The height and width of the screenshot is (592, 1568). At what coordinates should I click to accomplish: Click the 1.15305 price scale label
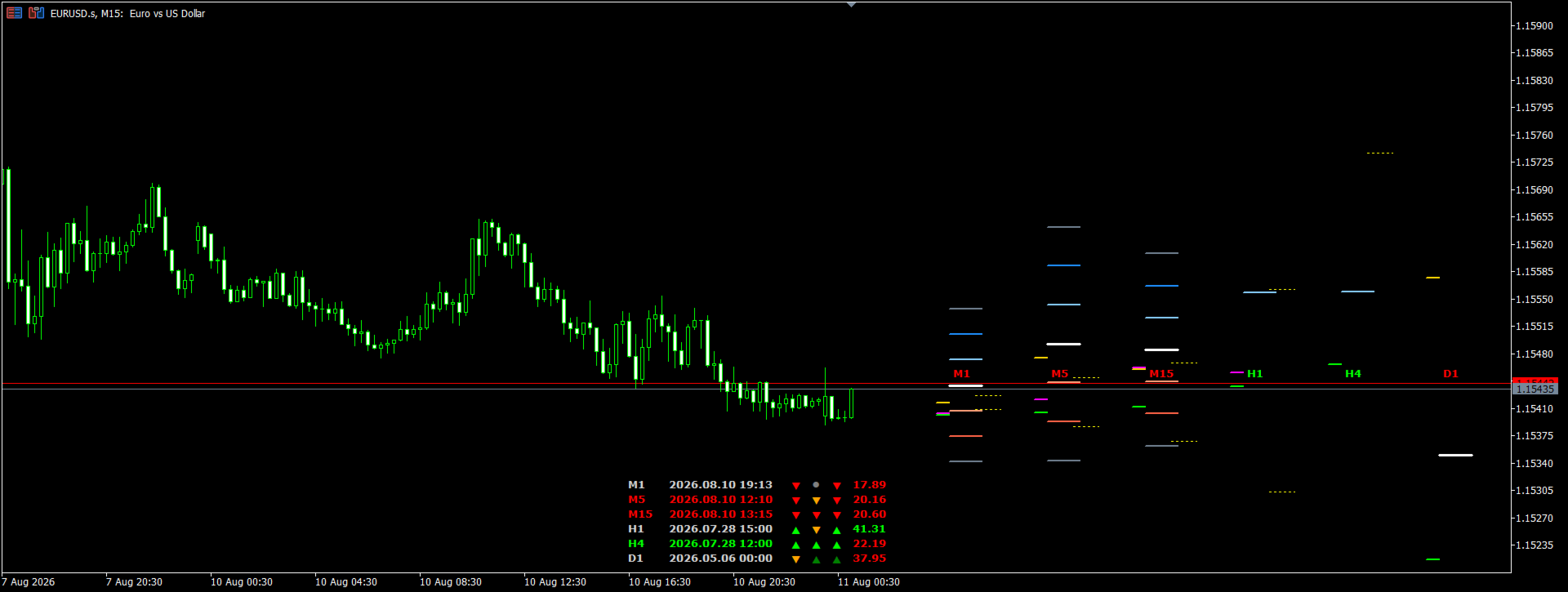tap(1534, 491)
